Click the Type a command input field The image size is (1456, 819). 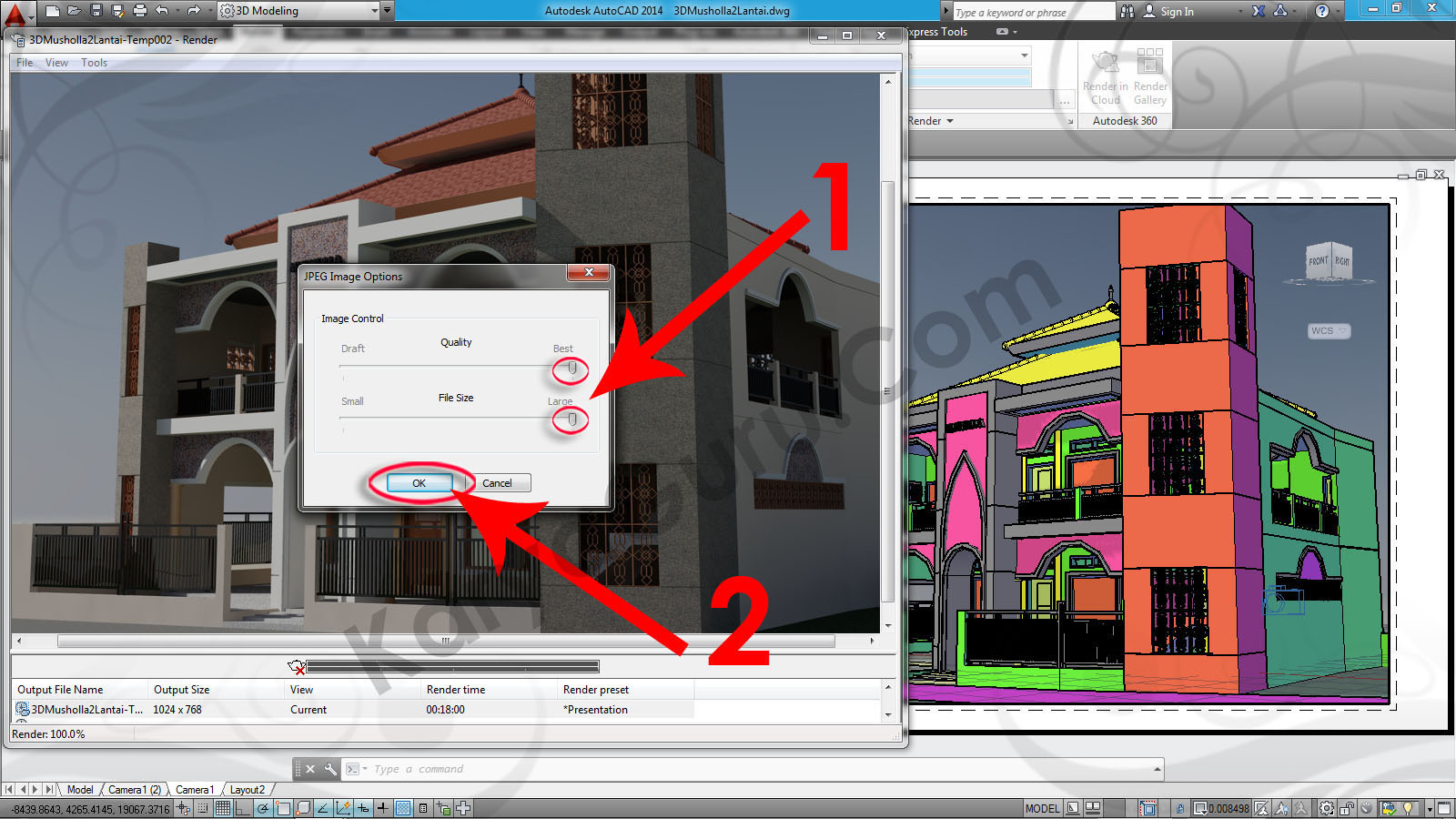tap(755, 769)
